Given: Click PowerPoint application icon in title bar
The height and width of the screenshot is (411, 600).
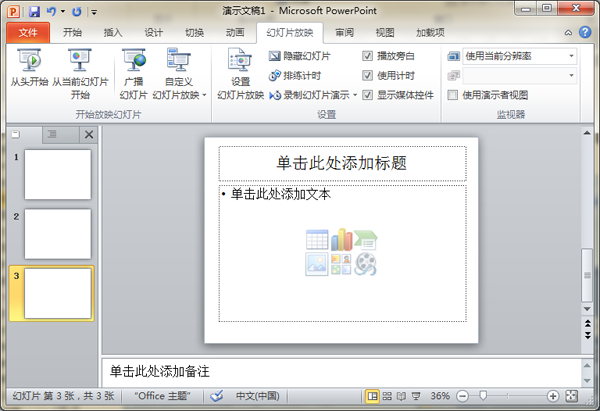Looking at the screenshot, I should (x=14, y=11).
